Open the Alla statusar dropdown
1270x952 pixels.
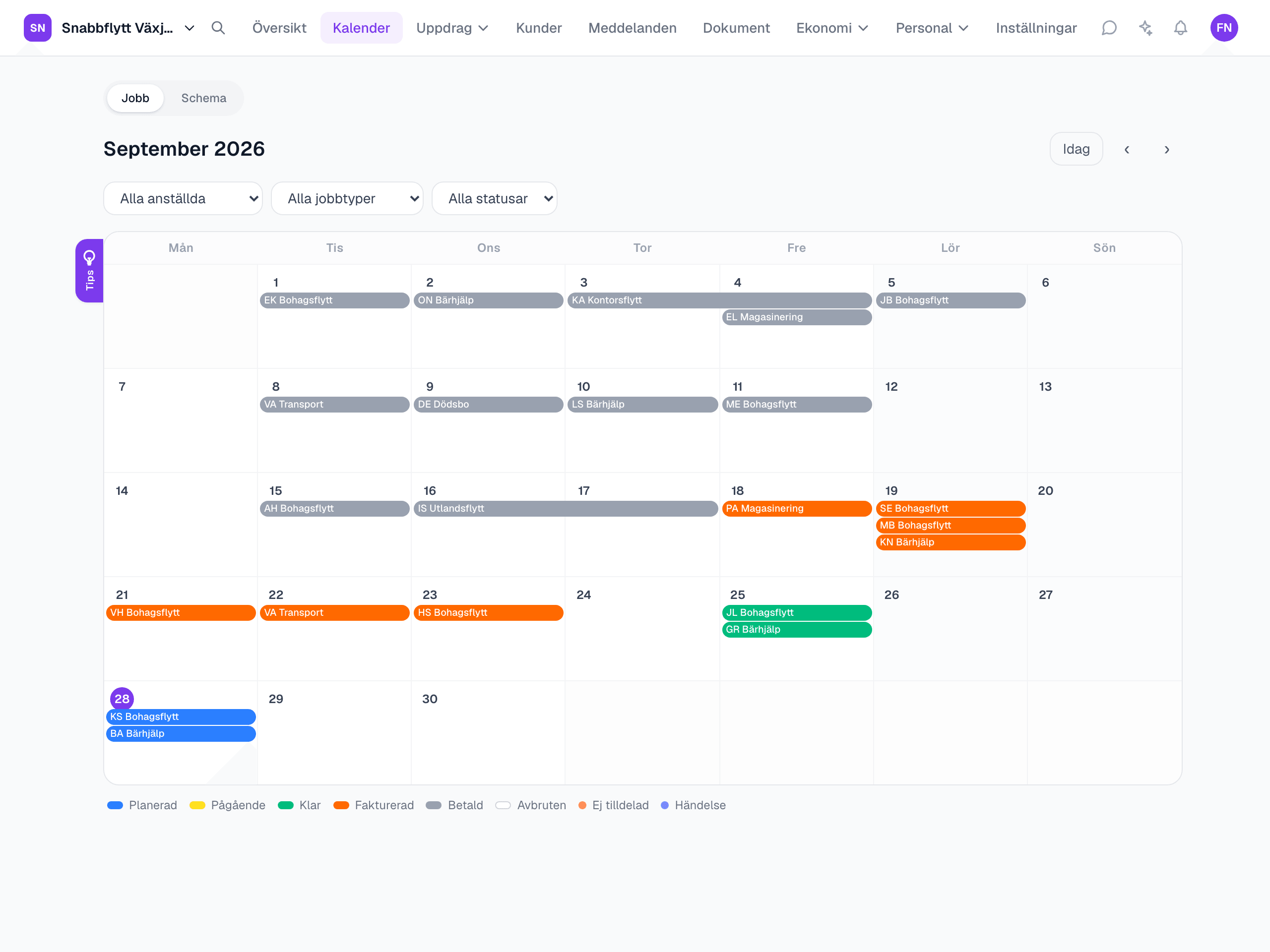click(x=494, y=198)
